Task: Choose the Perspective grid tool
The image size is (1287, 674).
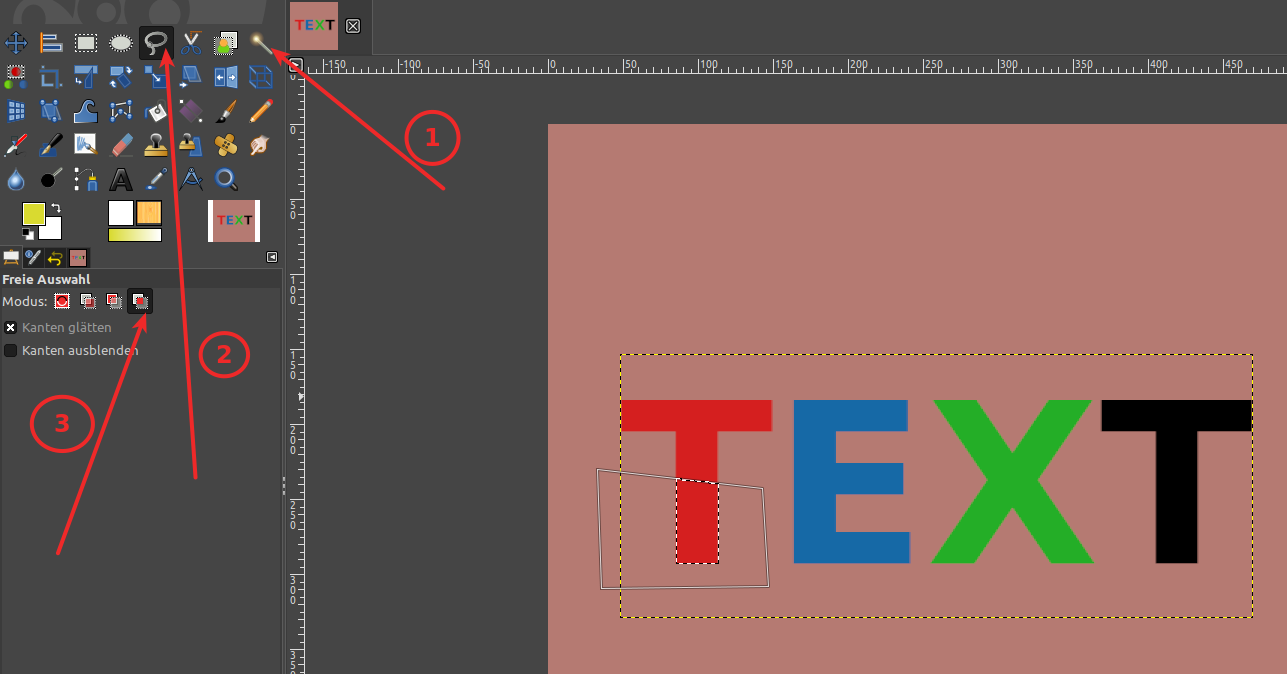Action: pos(16,111)
